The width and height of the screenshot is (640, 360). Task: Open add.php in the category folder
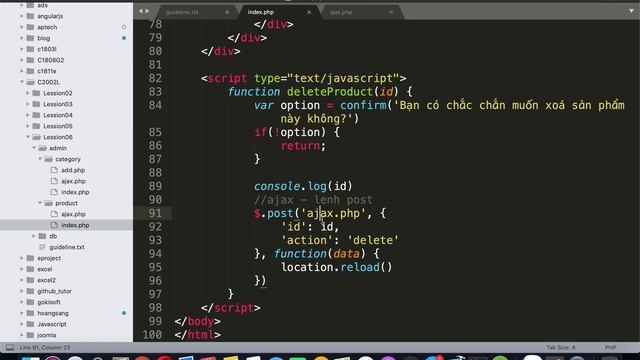tap(73, 170)
